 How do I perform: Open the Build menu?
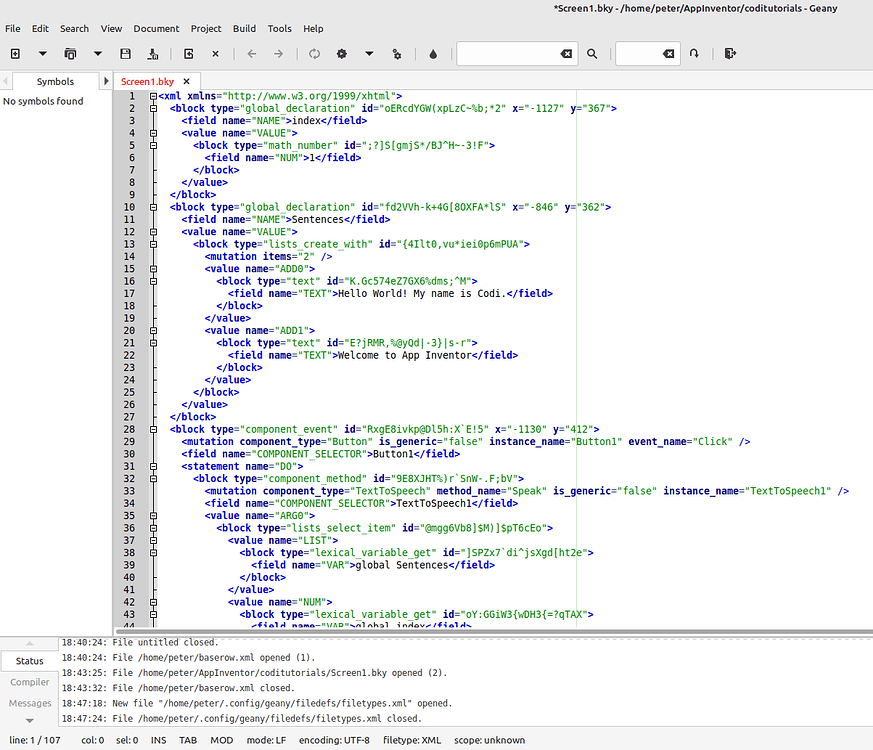tap(244, 28)
